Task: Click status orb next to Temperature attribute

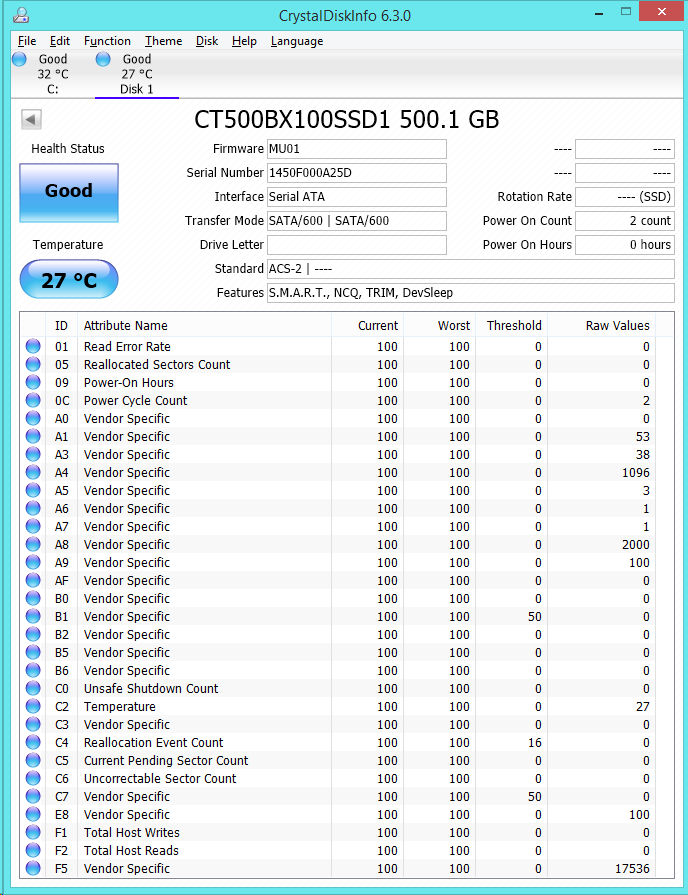Action: coord(34,707)
